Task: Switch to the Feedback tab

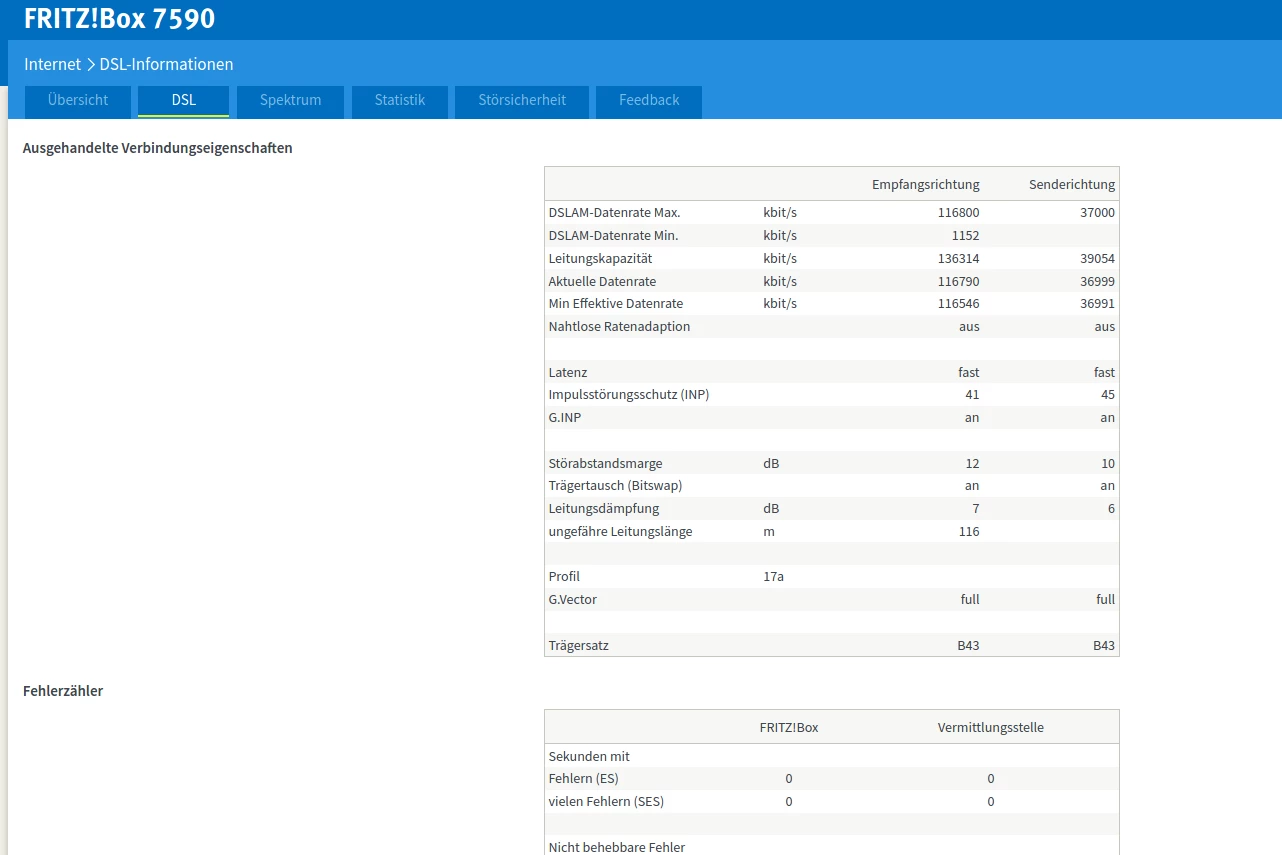Action: (649, 101)
